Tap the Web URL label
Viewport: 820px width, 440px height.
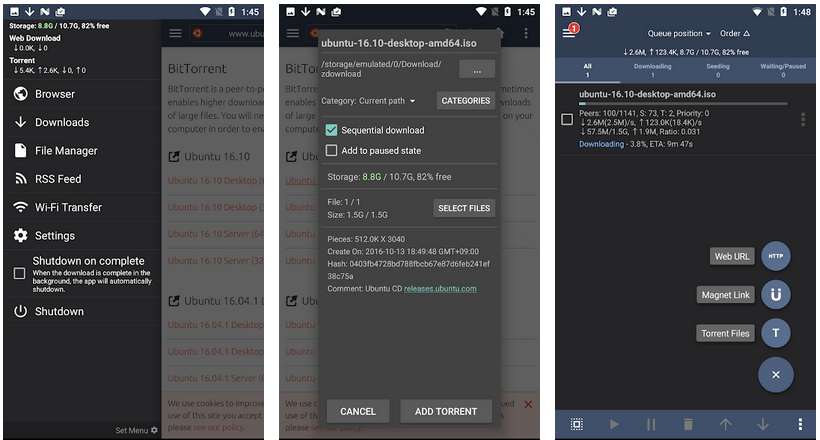point(732,256)
